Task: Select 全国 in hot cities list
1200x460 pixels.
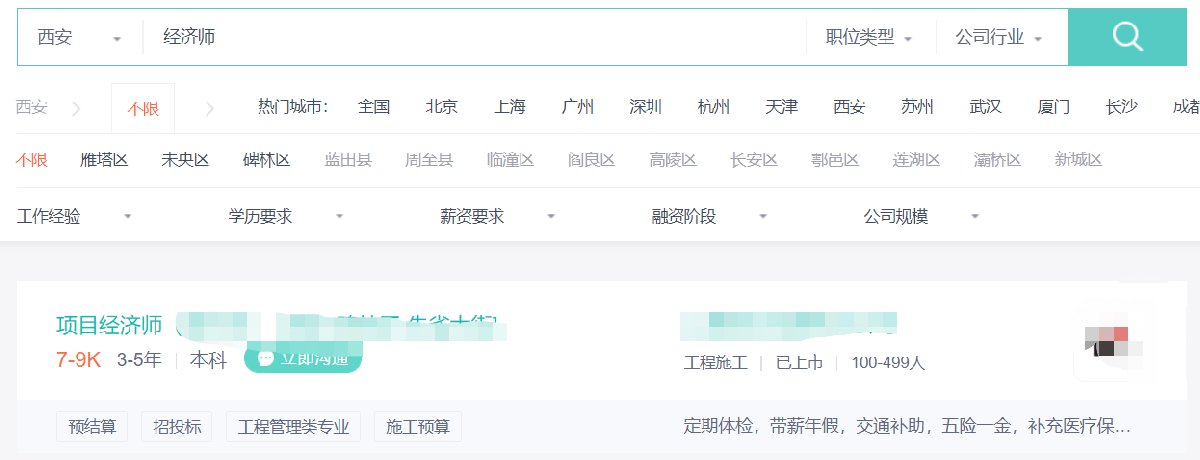Action: (x=374, y=107)
